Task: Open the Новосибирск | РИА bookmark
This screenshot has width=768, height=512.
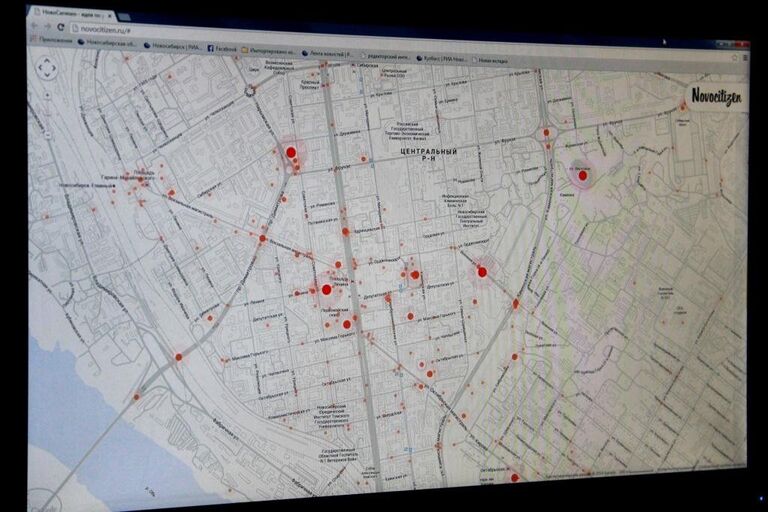Action: point(172,46)
